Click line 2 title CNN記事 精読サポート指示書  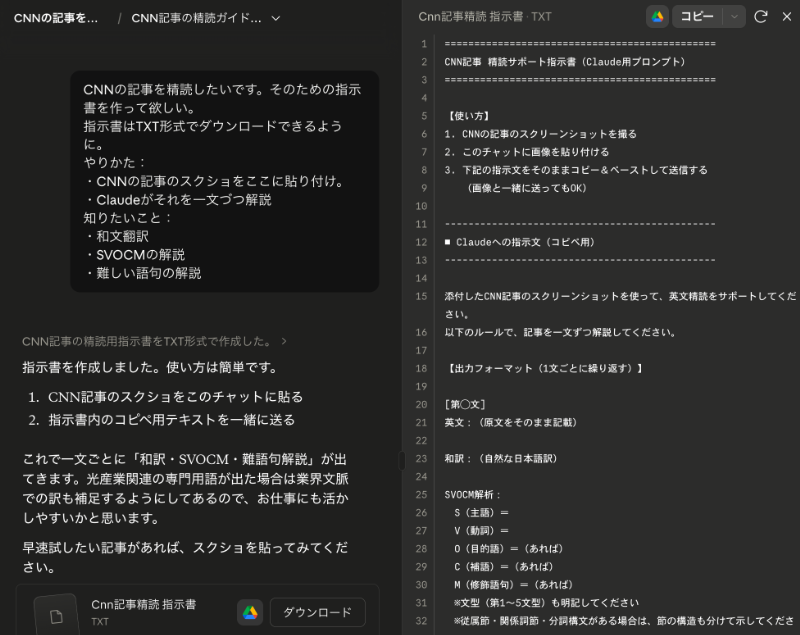(x=565, y=62)
